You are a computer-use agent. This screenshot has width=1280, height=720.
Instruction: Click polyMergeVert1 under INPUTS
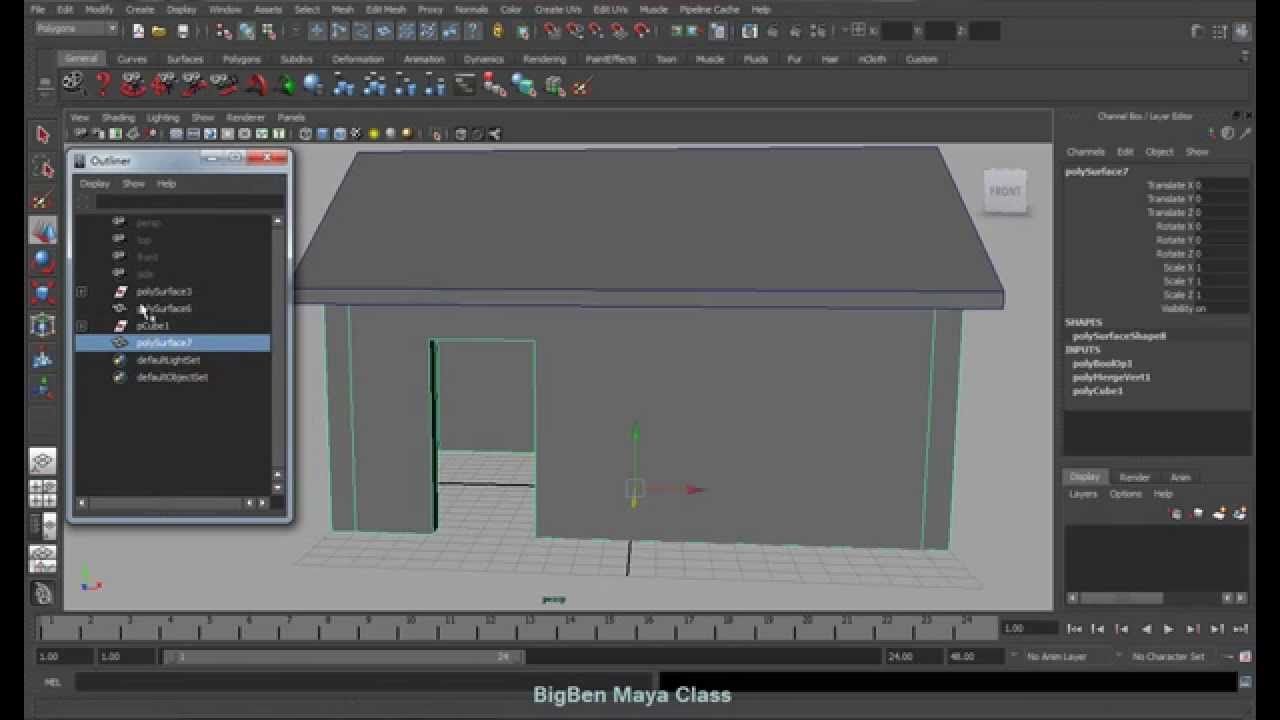[1111, 378]
